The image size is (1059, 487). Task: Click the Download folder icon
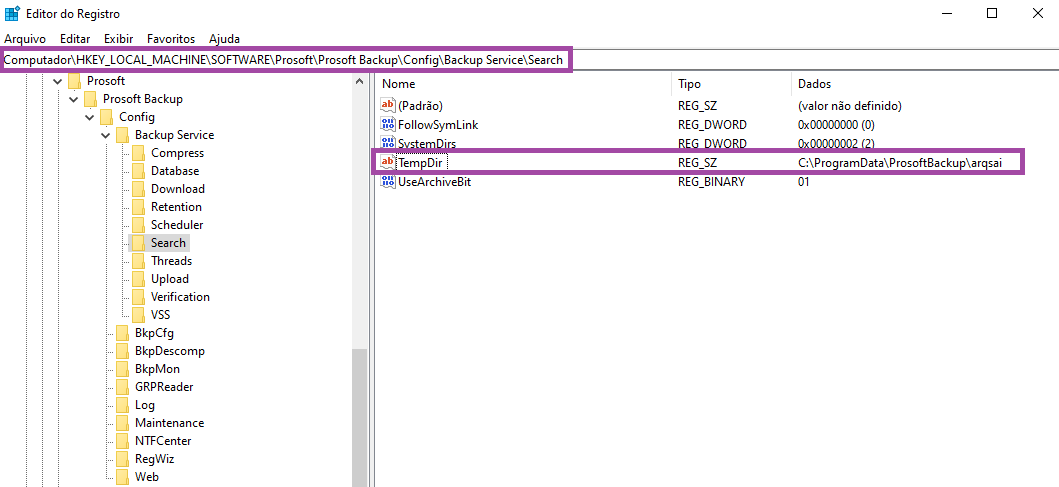(x=138, y=189)
